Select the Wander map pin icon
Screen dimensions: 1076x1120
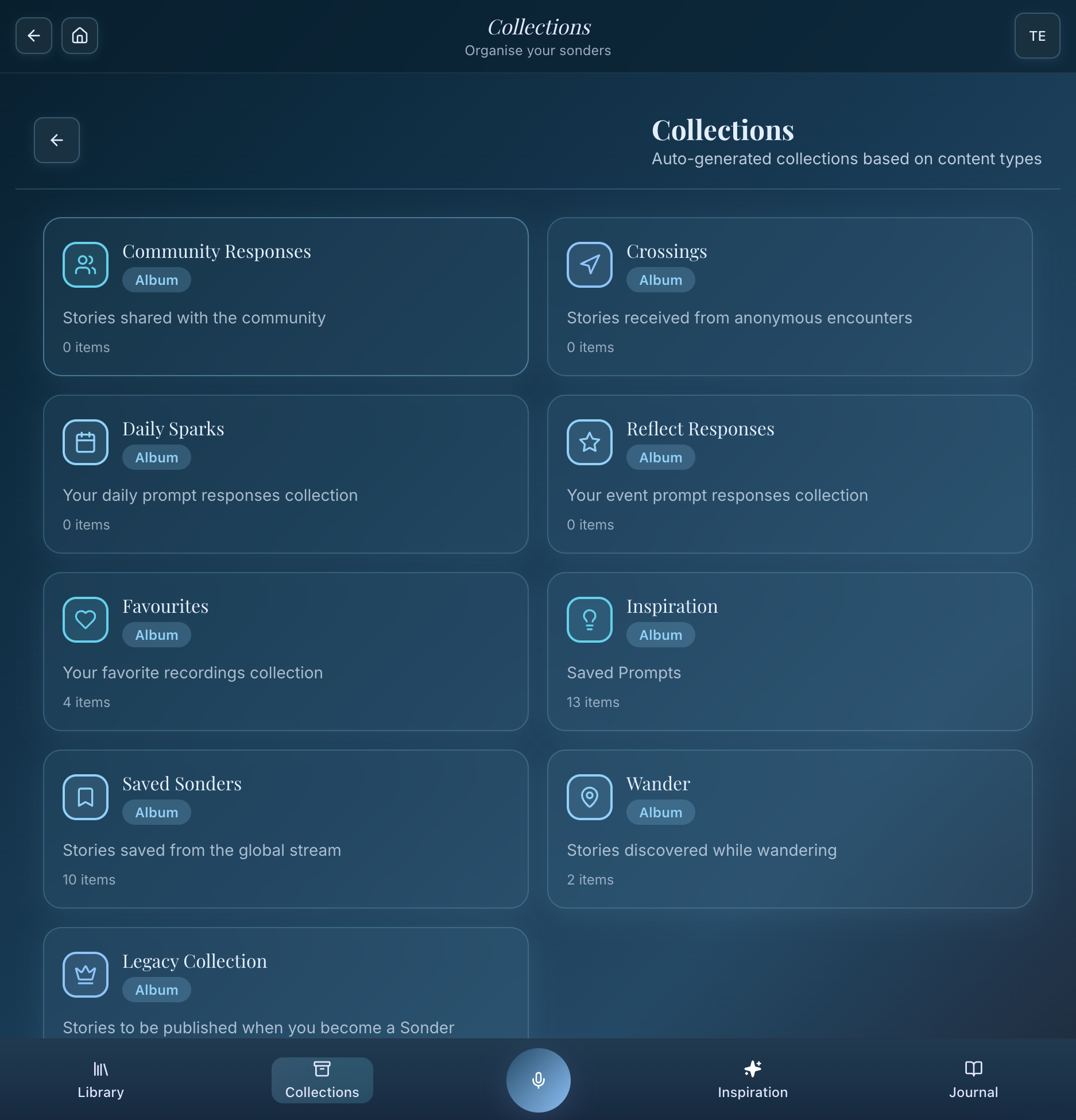(x=589, y=797)
